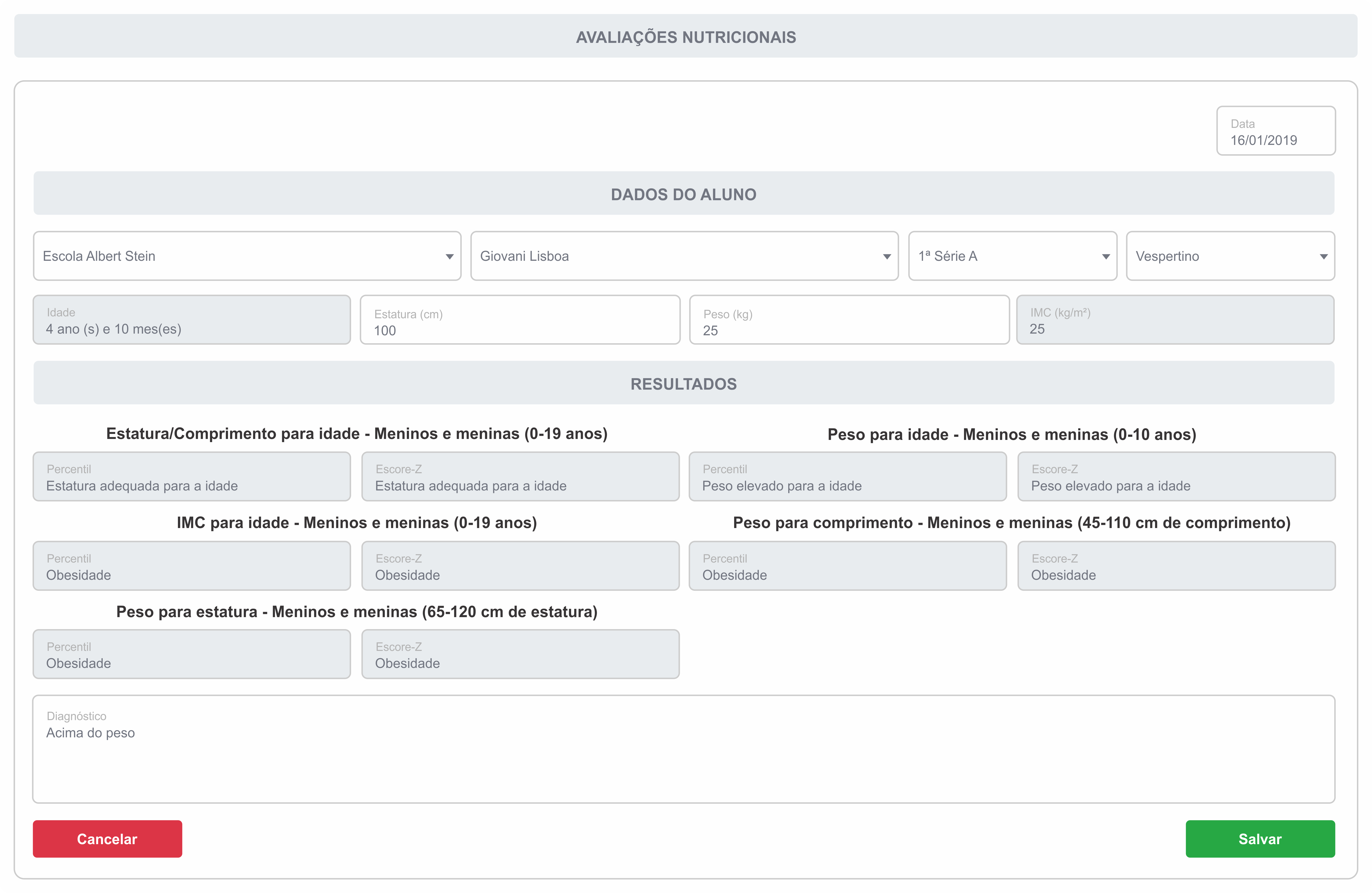Open the Vespertino shift dropdown
1372x893 pixels.
pyautogui.click(x=1230, y=256)
